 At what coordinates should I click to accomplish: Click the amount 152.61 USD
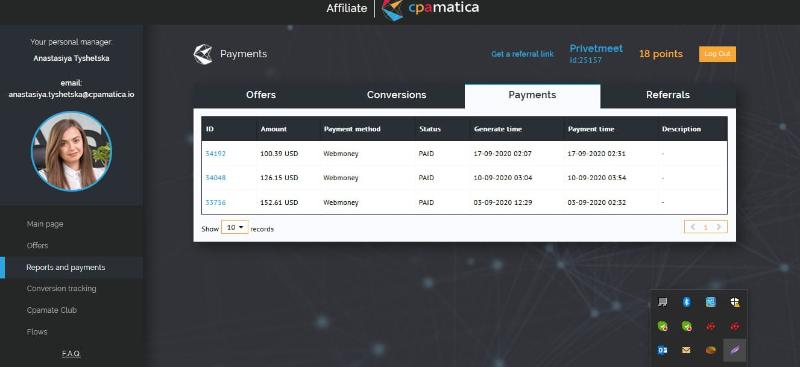click(x=279, y=203)
